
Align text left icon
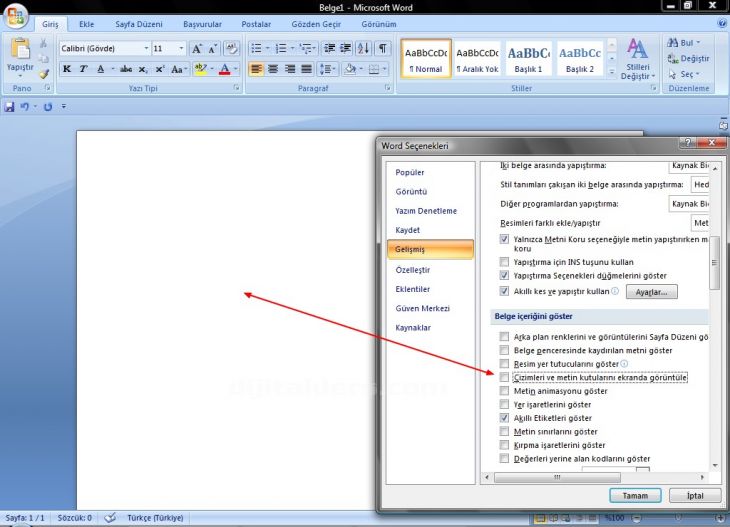click(x=256, y=69)
